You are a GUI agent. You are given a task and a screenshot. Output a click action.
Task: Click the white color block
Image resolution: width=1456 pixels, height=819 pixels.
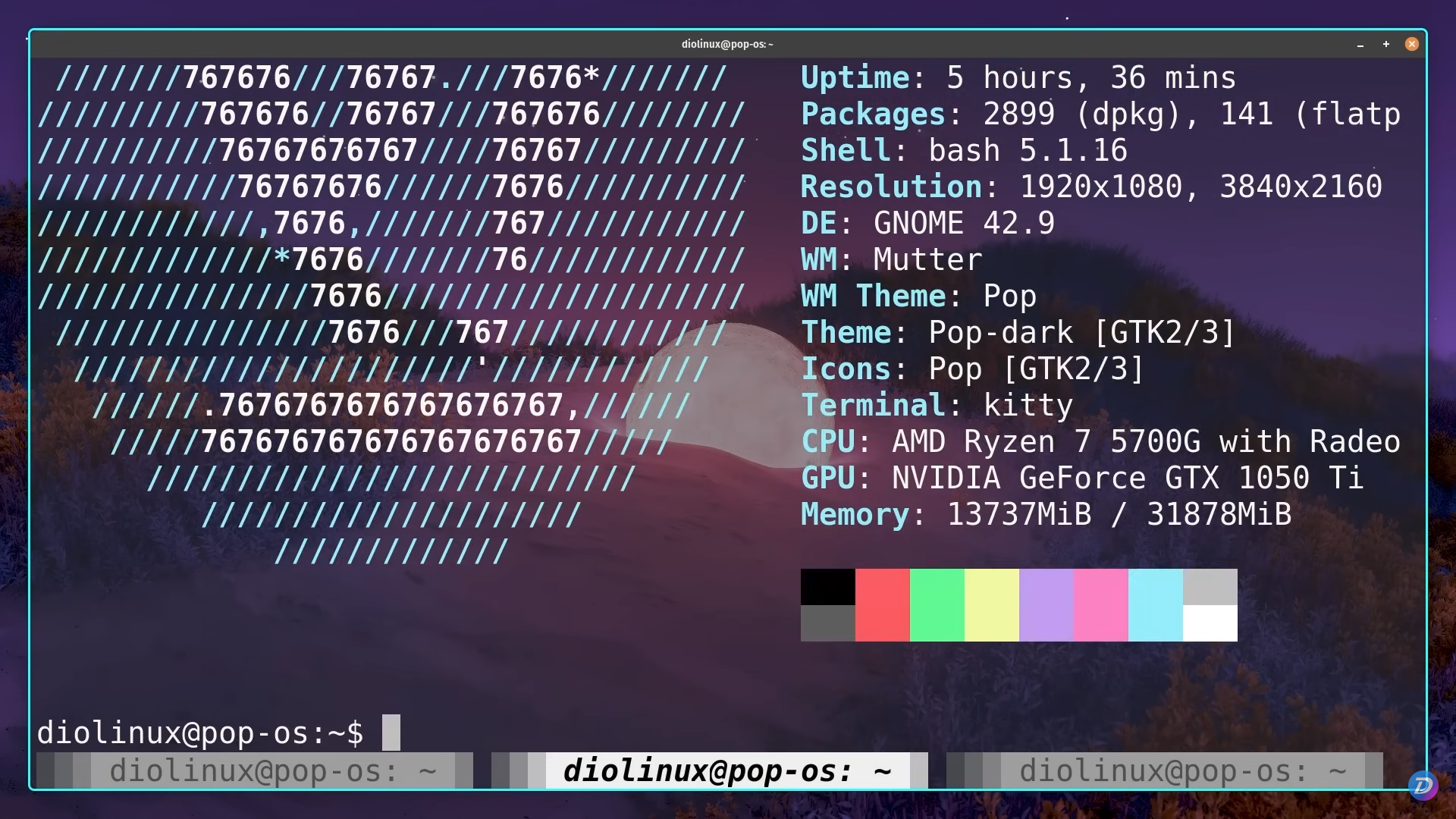(1210, 623)
